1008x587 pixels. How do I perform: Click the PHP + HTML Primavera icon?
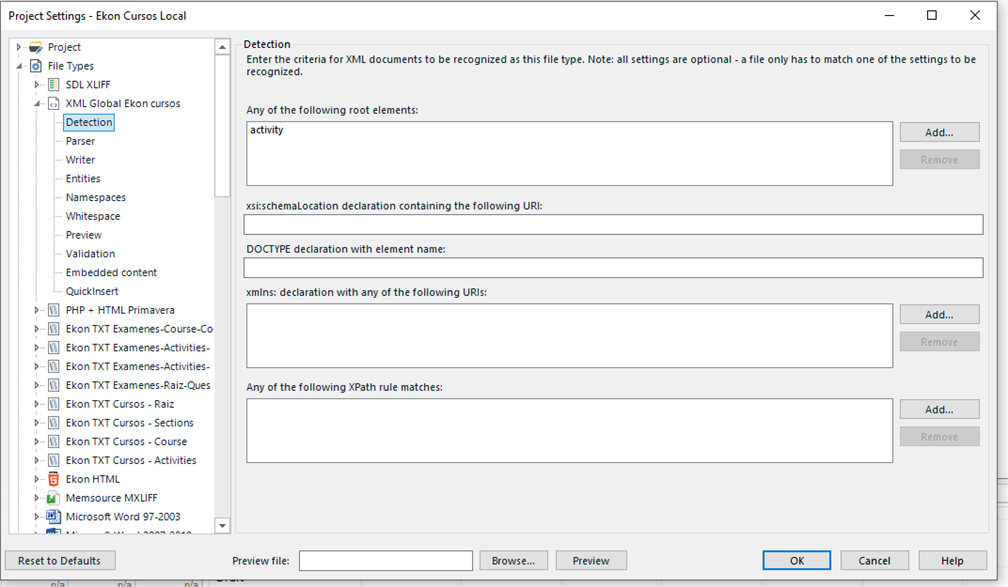click(x=54, y=311)
